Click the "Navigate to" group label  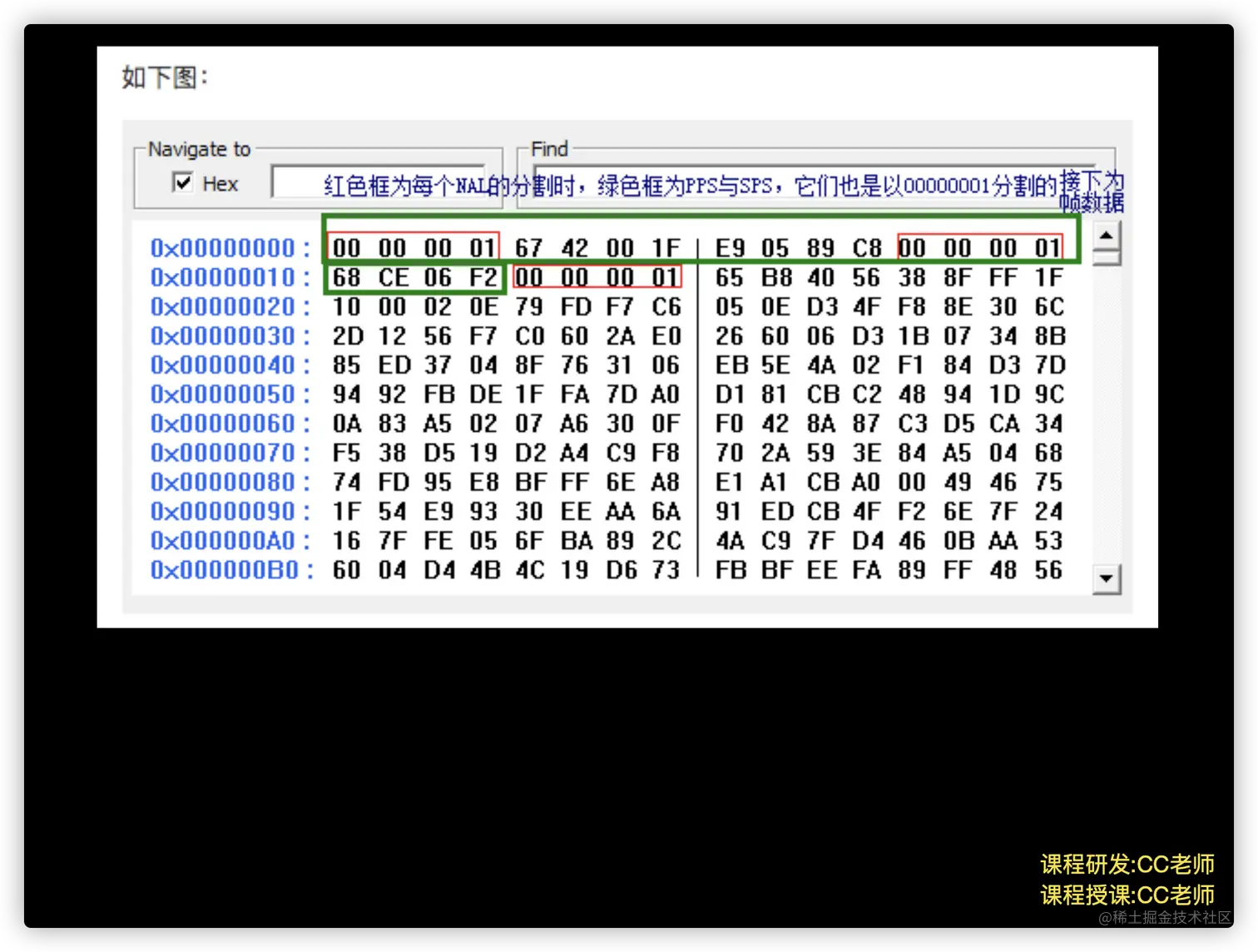(x=199, y=149)
